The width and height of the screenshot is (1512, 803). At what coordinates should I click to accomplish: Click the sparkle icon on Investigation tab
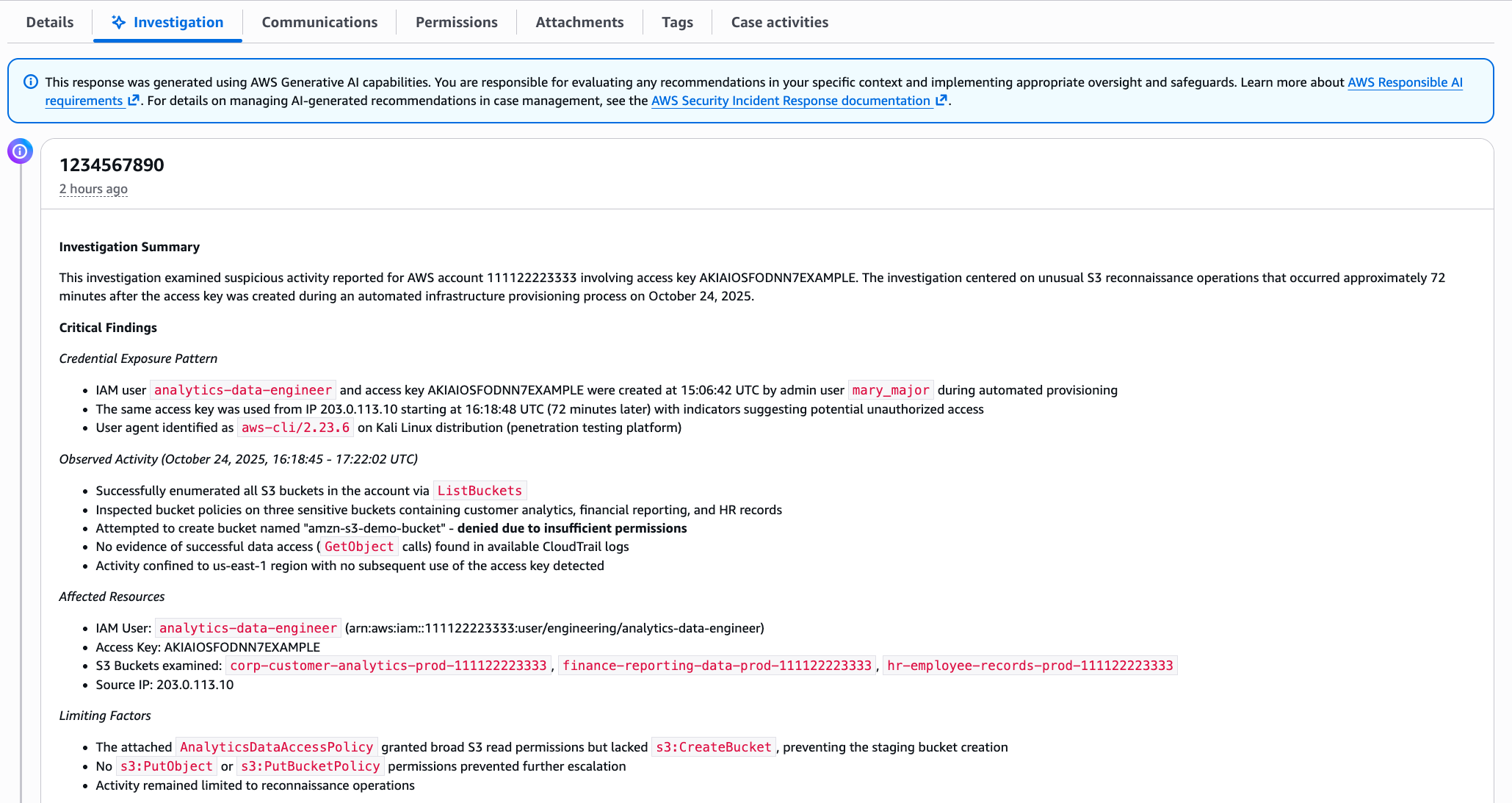[118, 22]
